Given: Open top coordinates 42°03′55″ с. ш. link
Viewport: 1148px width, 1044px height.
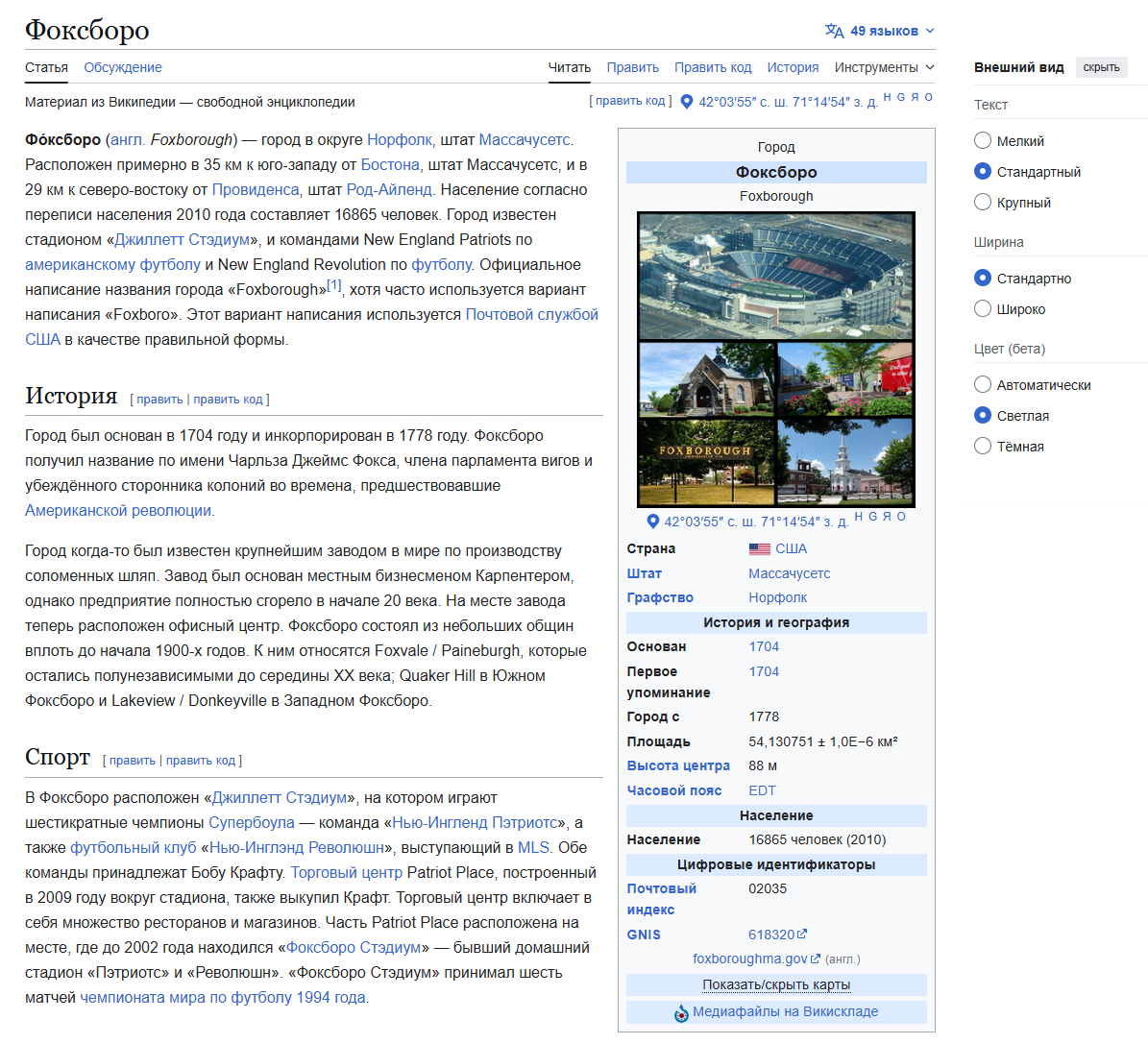Looking at the screenshot, I should coord(788,103).
